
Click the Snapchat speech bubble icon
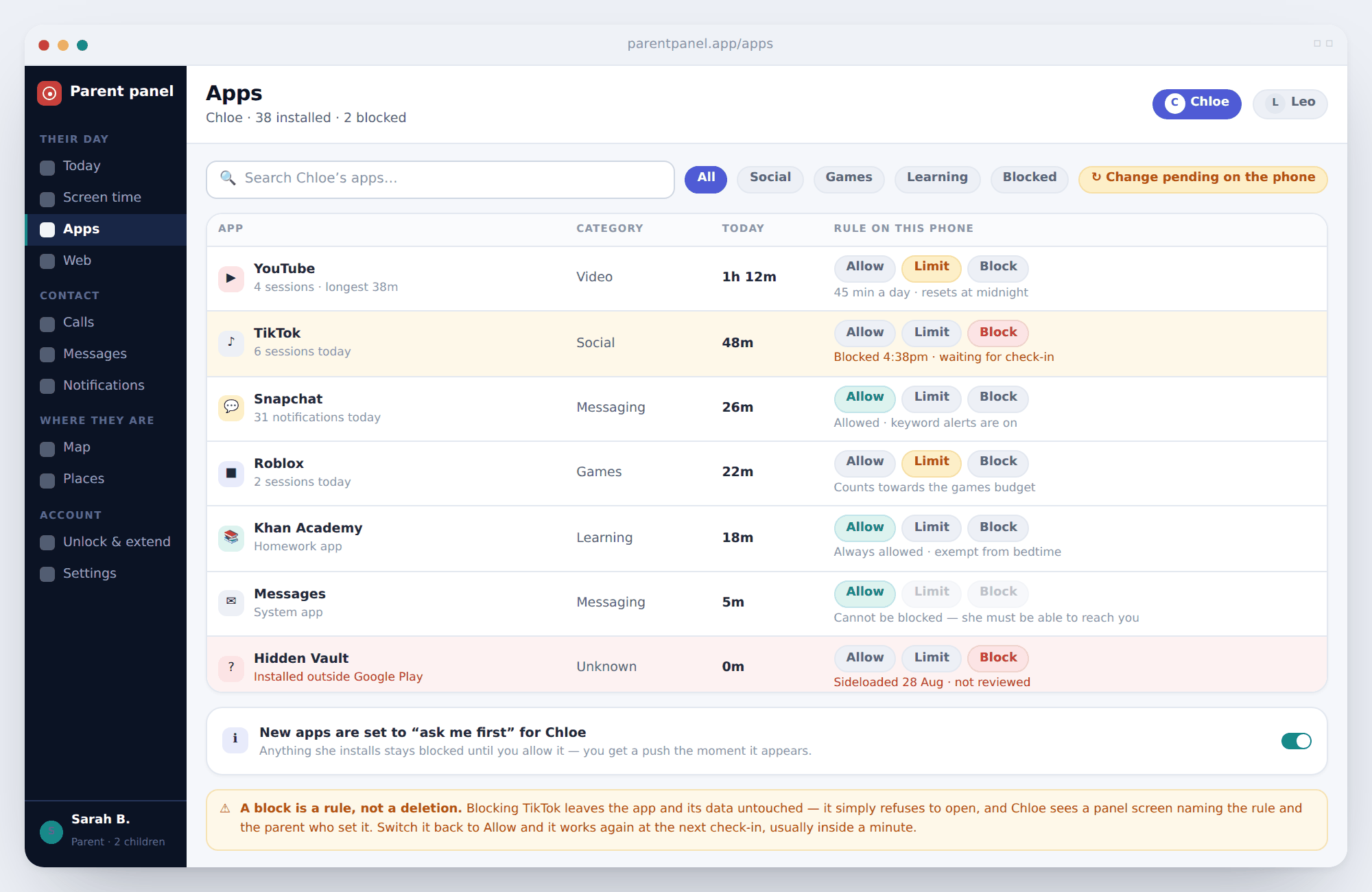pyautogui.click(x=231, y=408)
